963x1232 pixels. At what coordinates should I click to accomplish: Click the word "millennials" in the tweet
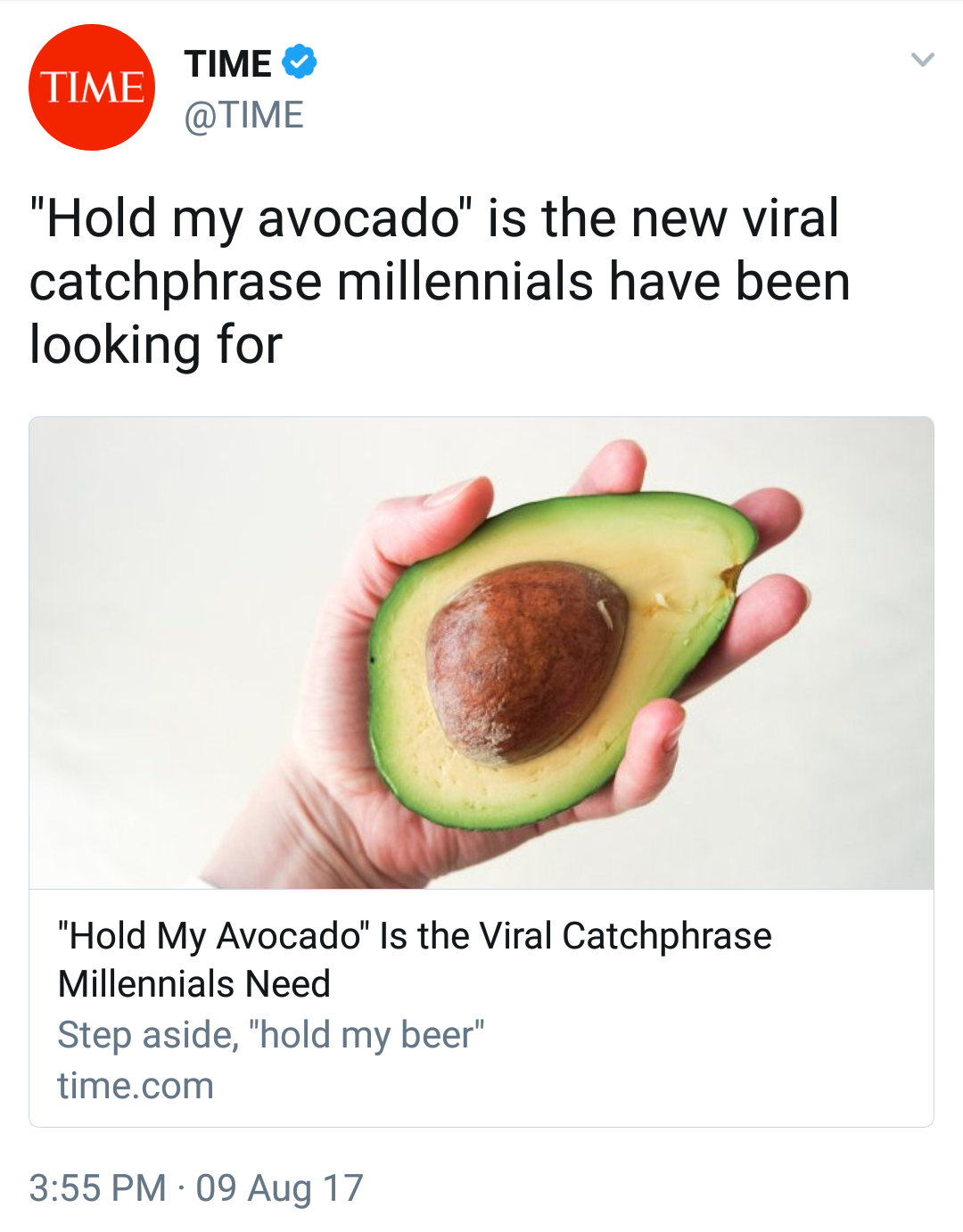pyautogui.click(x=465, y=282)
